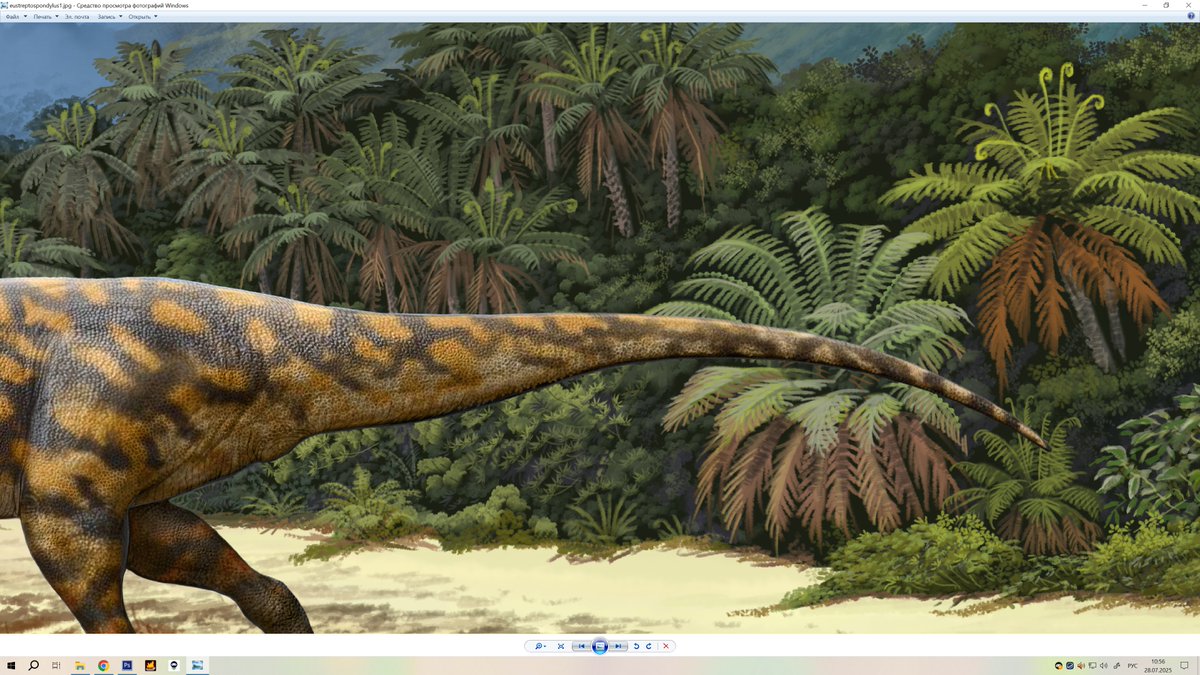Open the clock showing 10:56
Viewport: 1200px width, 675px height.
[x=1158, y=665]
